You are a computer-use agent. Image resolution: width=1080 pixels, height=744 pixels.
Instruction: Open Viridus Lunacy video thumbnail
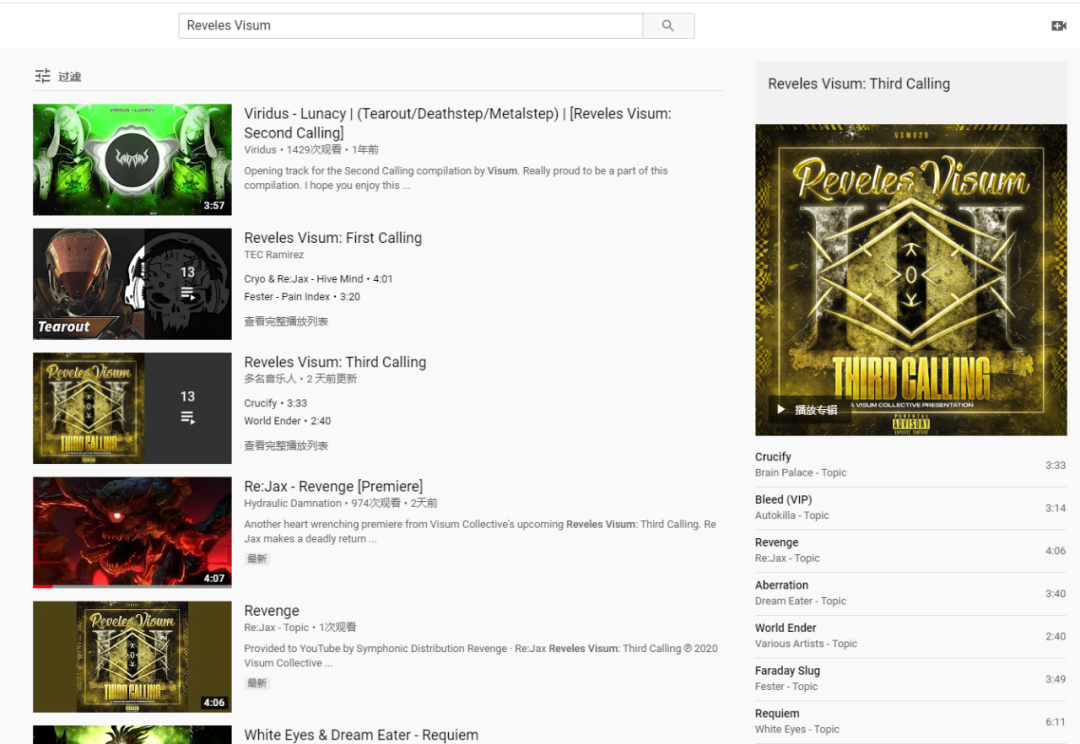pyautogui.click(x=132, y=160)
